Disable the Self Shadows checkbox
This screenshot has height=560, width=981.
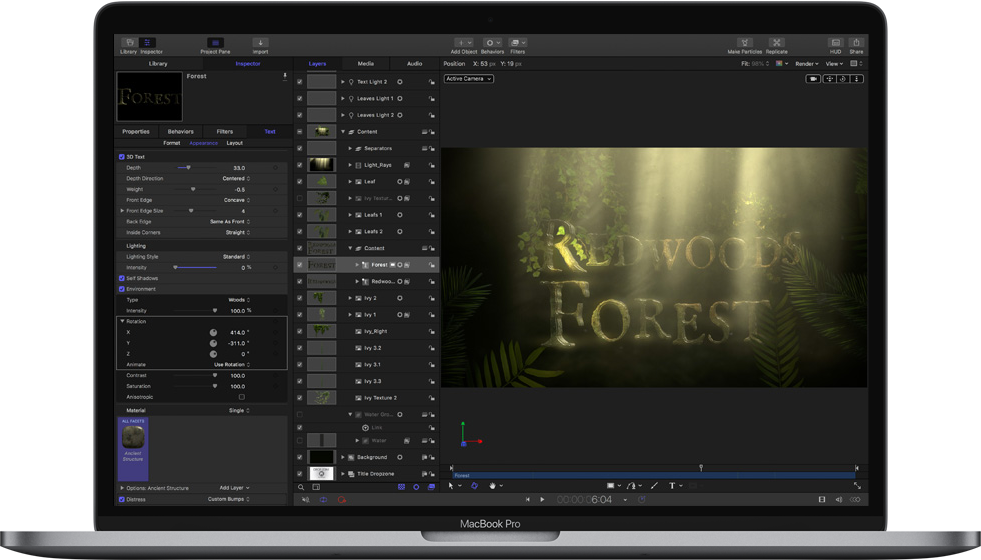(x=122, y=278)
